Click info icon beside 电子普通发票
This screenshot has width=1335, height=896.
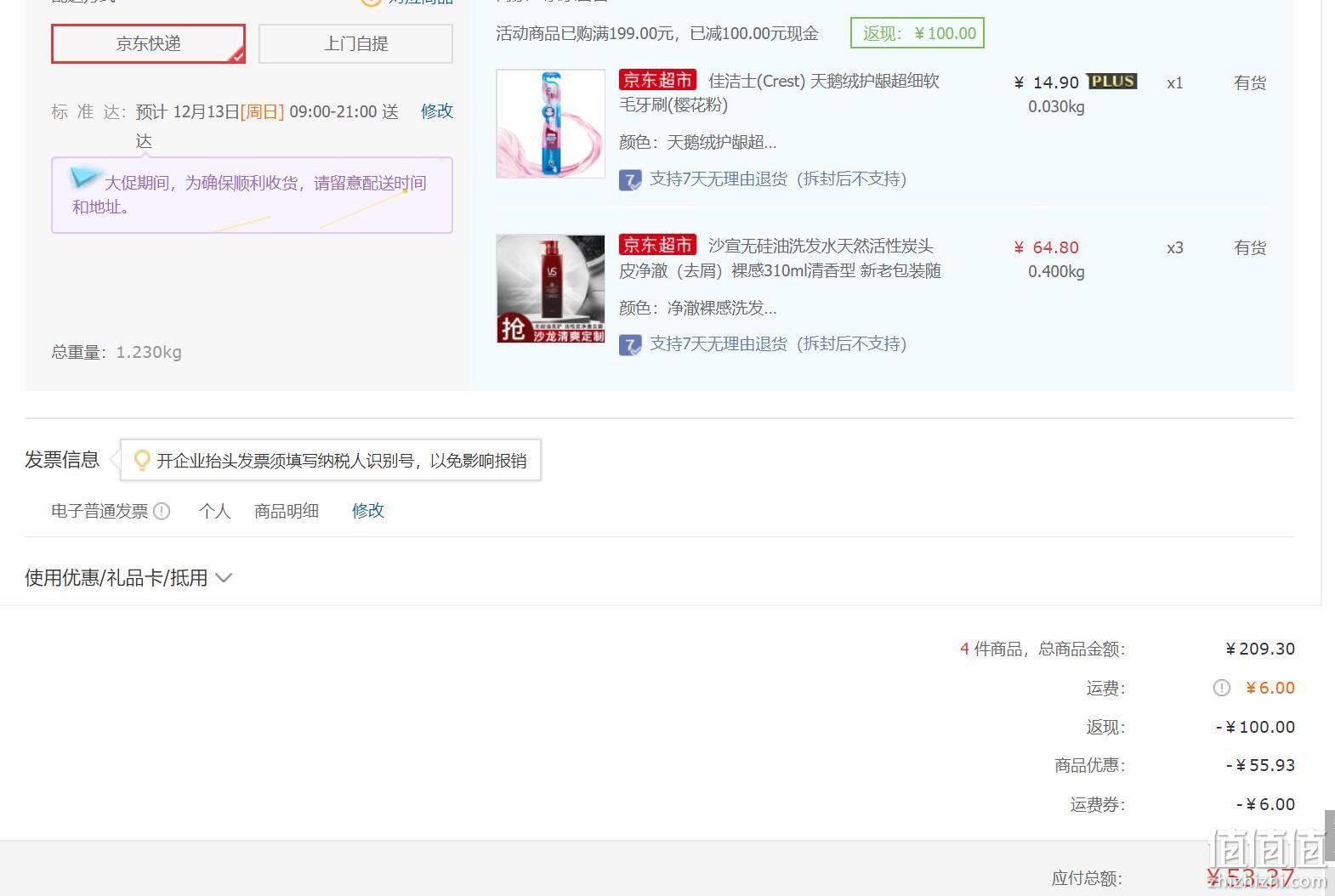(162, 511)
